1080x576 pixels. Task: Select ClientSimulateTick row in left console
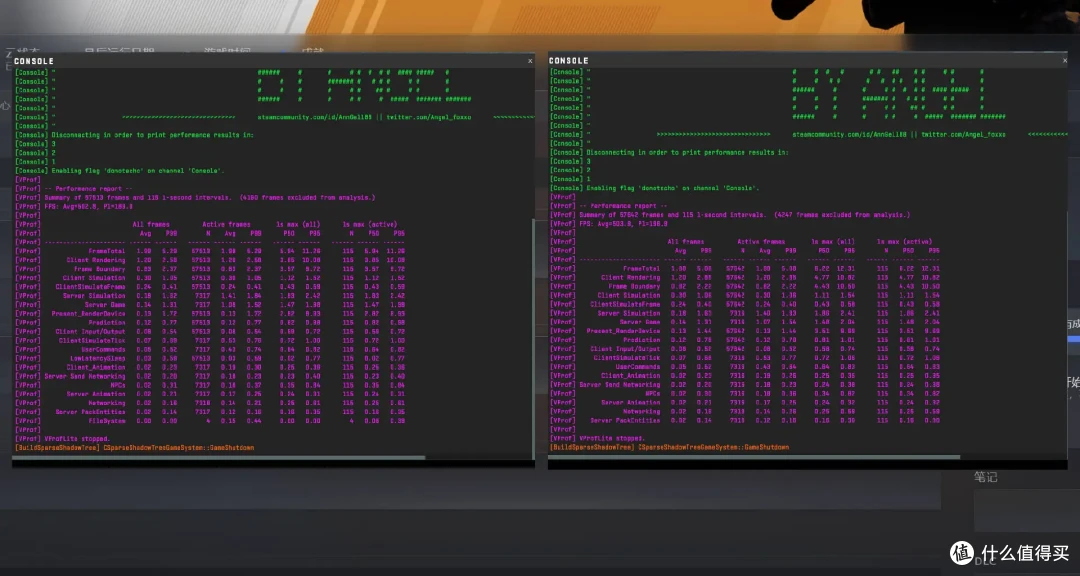210,340
